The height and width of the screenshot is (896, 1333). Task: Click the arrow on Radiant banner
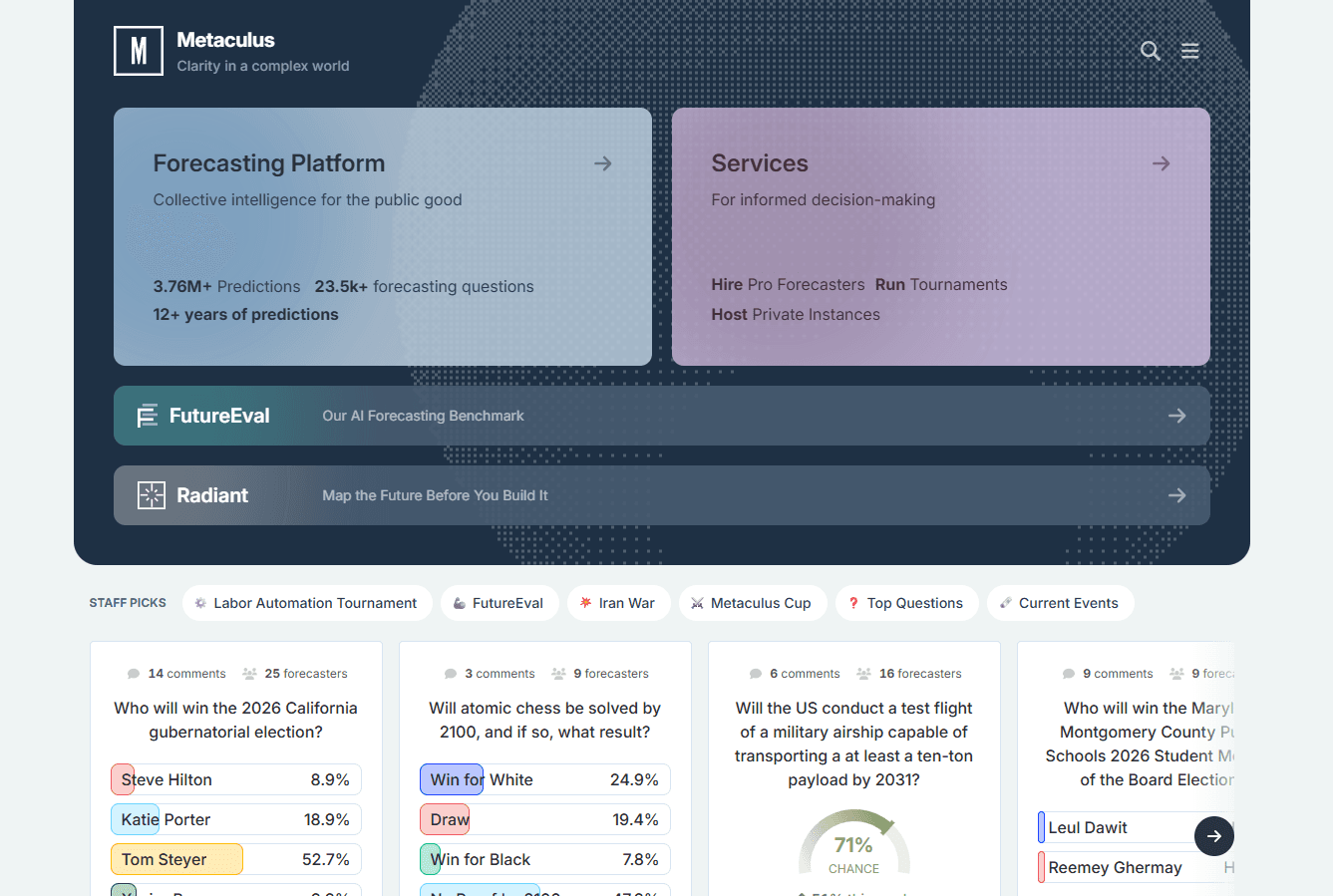(x=1176, y=495)
